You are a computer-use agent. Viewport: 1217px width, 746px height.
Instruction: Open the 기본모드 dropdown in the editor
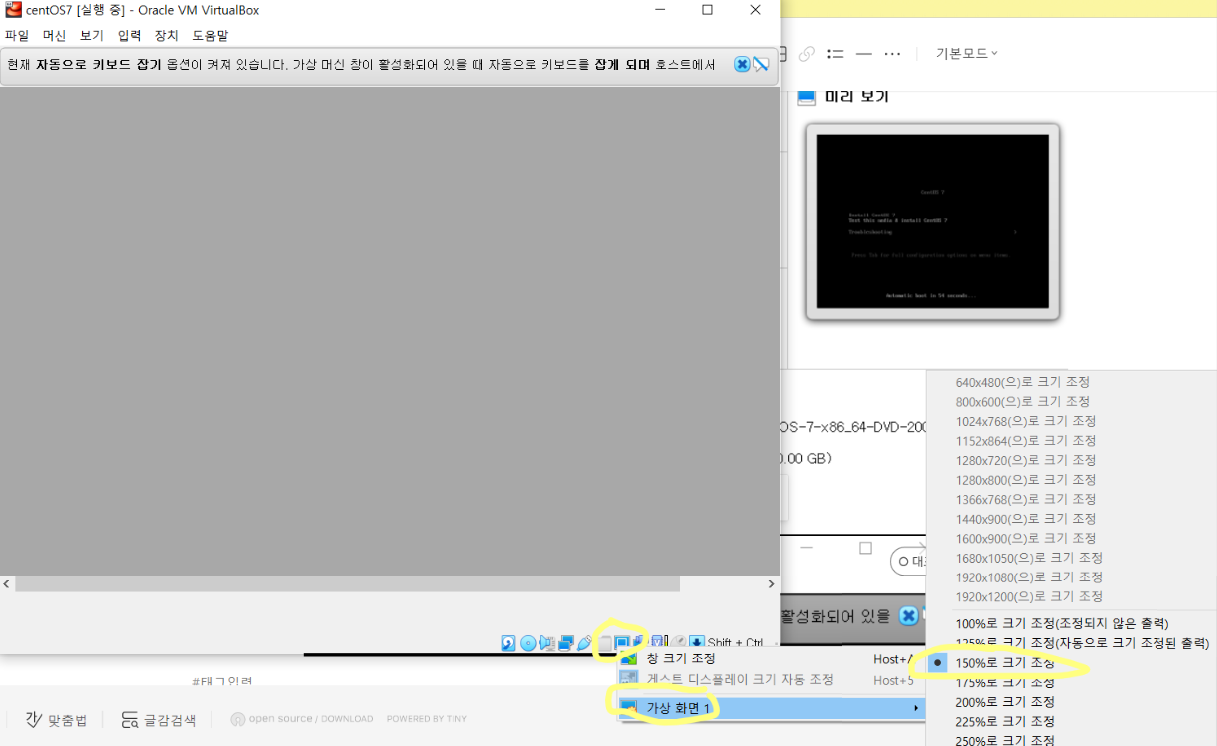click(966, 53)
